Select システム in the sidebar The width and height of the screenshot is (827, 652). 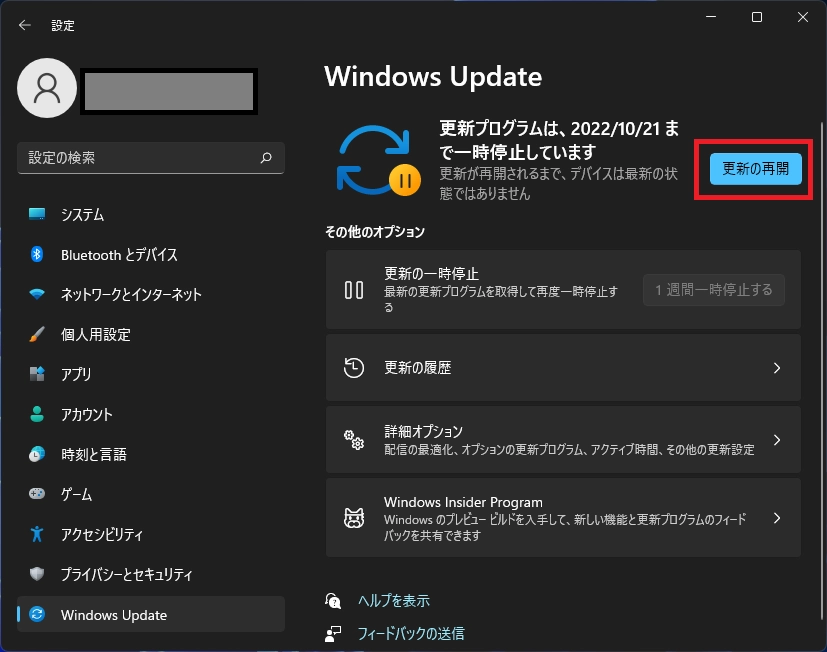click(x=82, y=215)
